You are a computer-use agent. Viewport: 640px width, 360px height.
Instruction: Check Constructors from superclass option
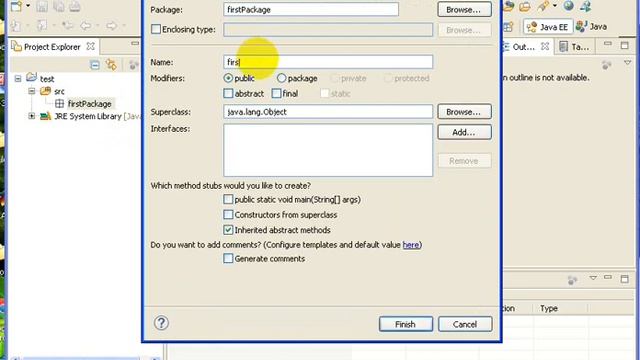[228, 214]
